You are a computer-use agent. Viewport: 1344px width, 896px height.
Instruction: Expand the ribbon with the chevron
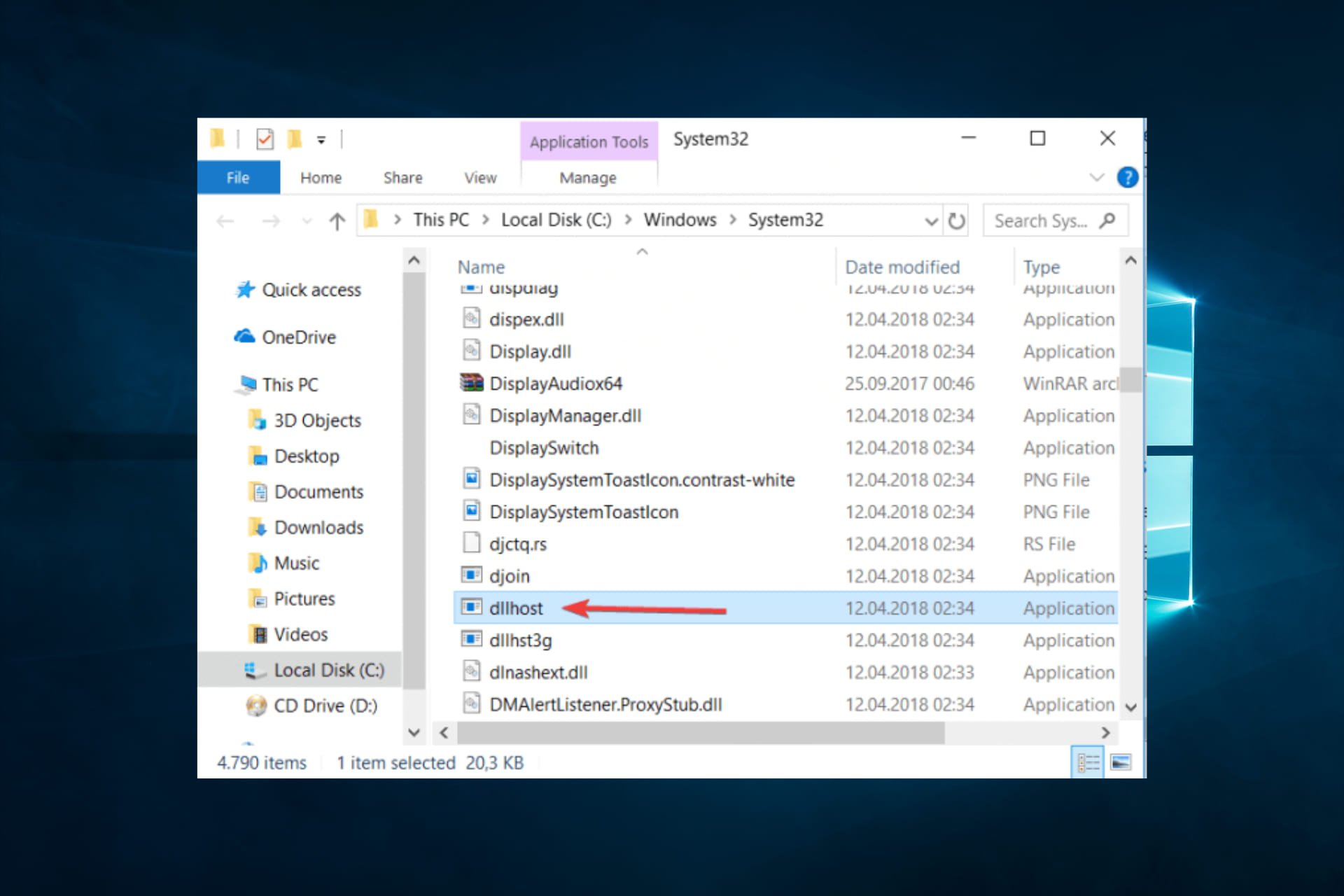(1097, 178)
